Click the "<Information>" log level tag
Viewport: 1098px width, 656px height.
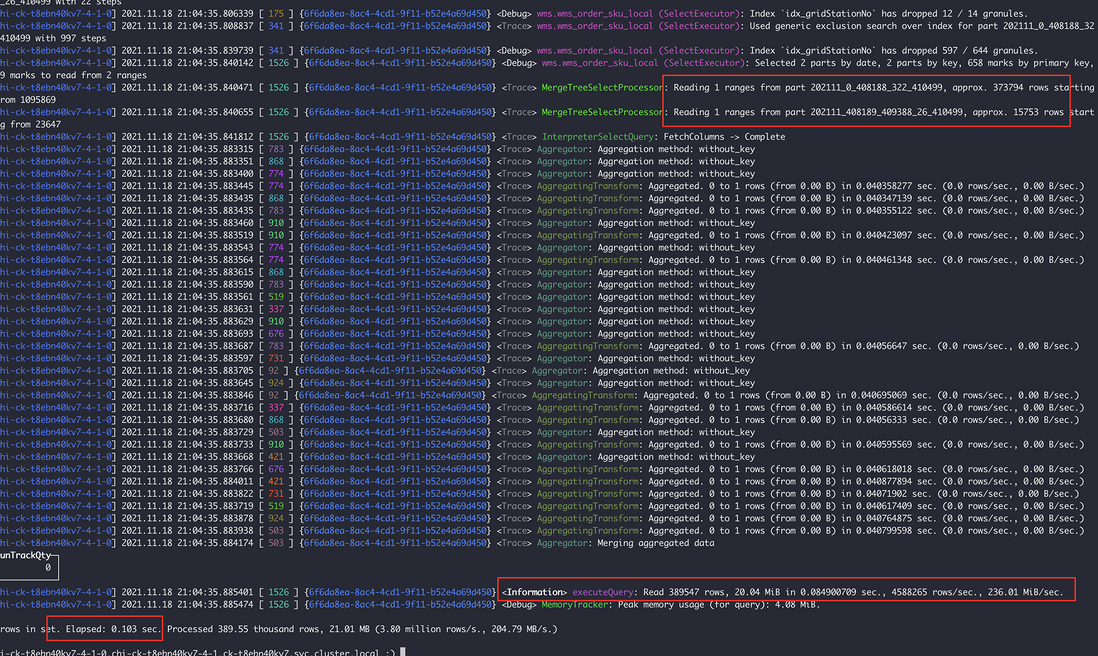click(x=534, y=592)
